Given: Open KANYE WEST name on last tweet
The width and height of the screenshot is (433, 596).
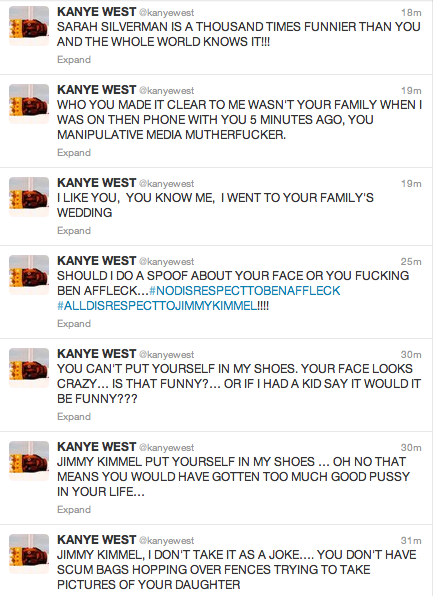Looking at the screenshot, I should click(97, 540).
